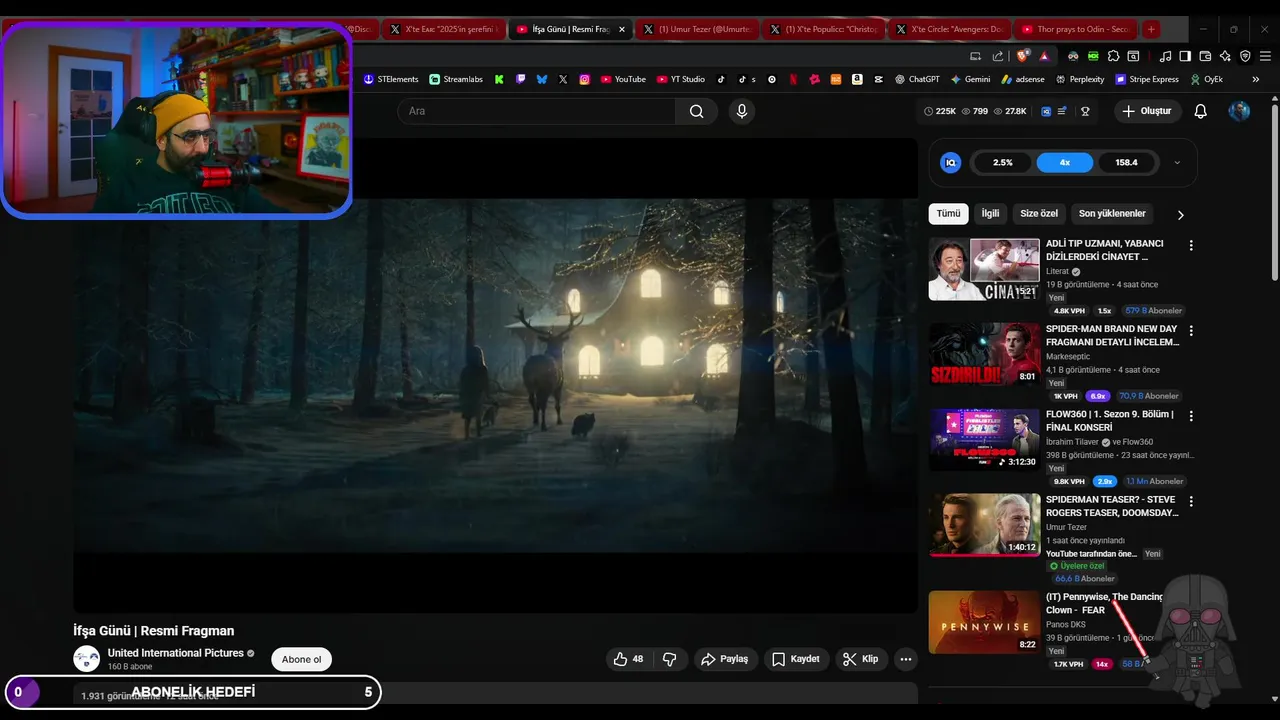Show hidden bookmarks with double chevron
This screenshot has width=1280, height=720.
coord(1257,79)
